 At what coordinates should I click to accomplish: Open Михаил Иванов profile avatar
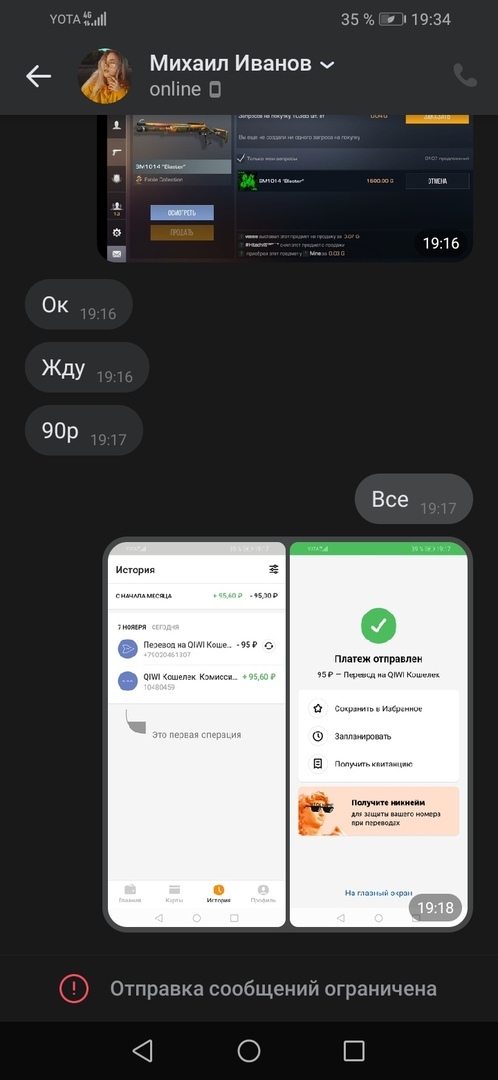coord(105,76)
